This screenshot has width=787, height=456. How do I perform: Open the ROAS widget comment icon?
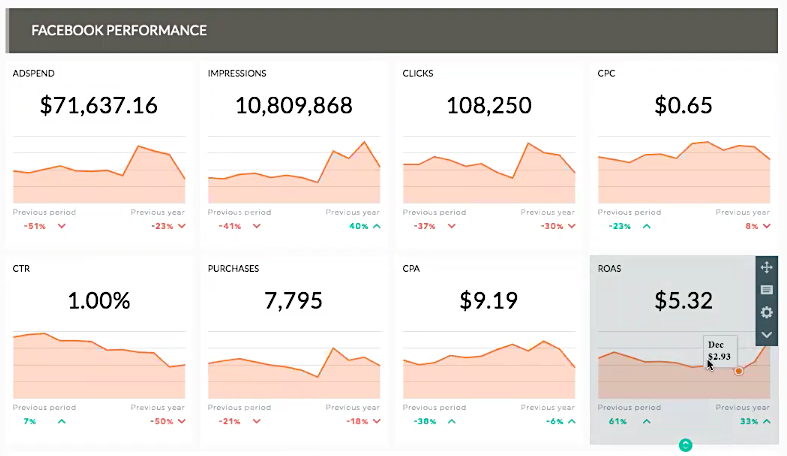pyautogui.click(x=766, y=290)
